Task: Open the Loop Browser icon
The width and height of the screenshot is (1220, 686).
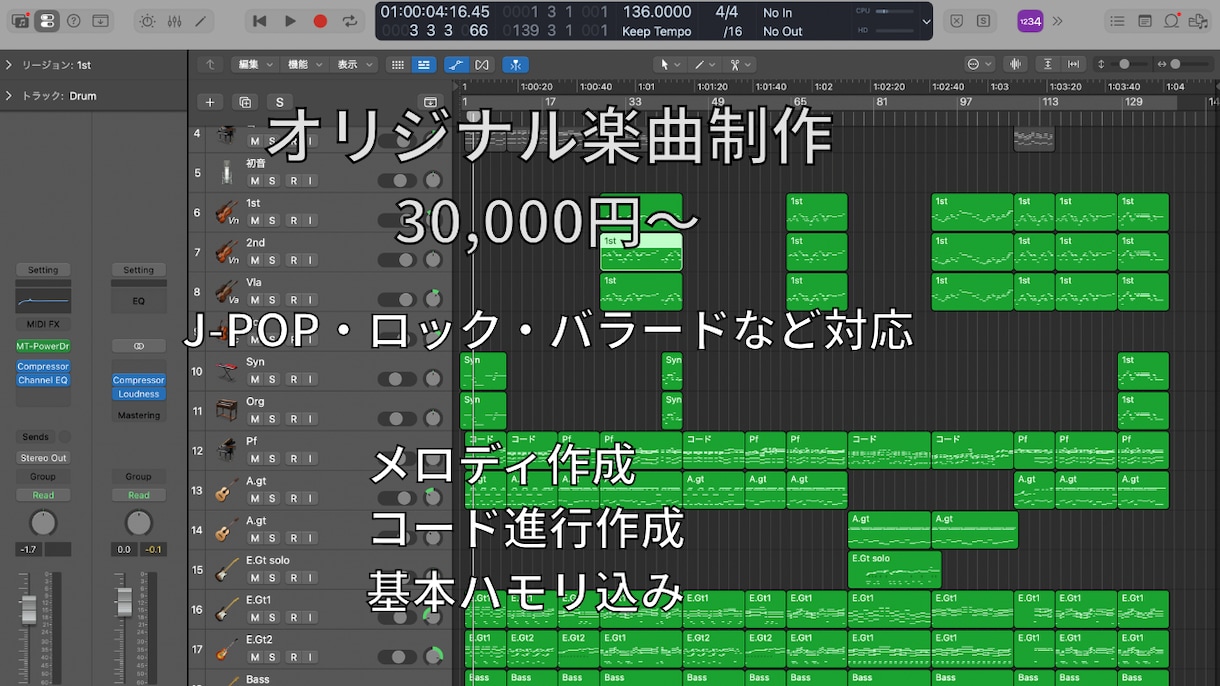Action: [1171, 21]
